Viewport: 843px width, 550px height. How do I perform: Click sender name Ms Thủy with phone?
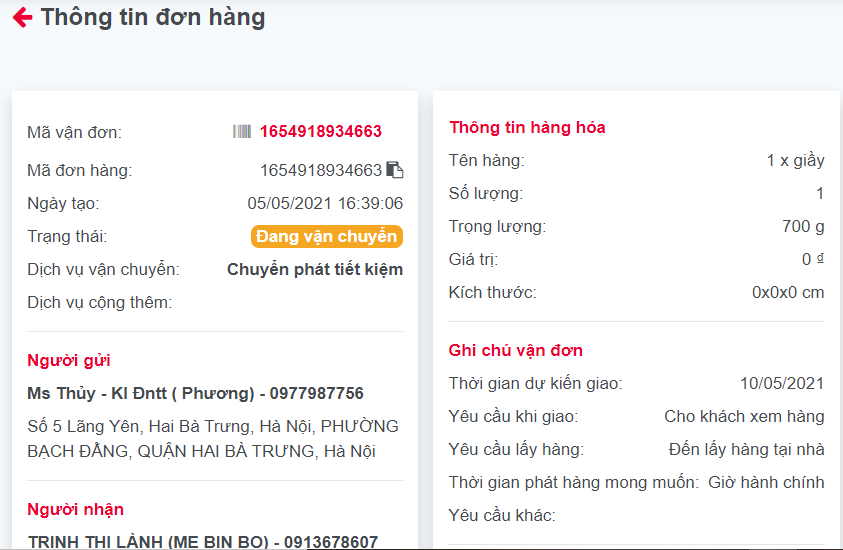(195, 394)
